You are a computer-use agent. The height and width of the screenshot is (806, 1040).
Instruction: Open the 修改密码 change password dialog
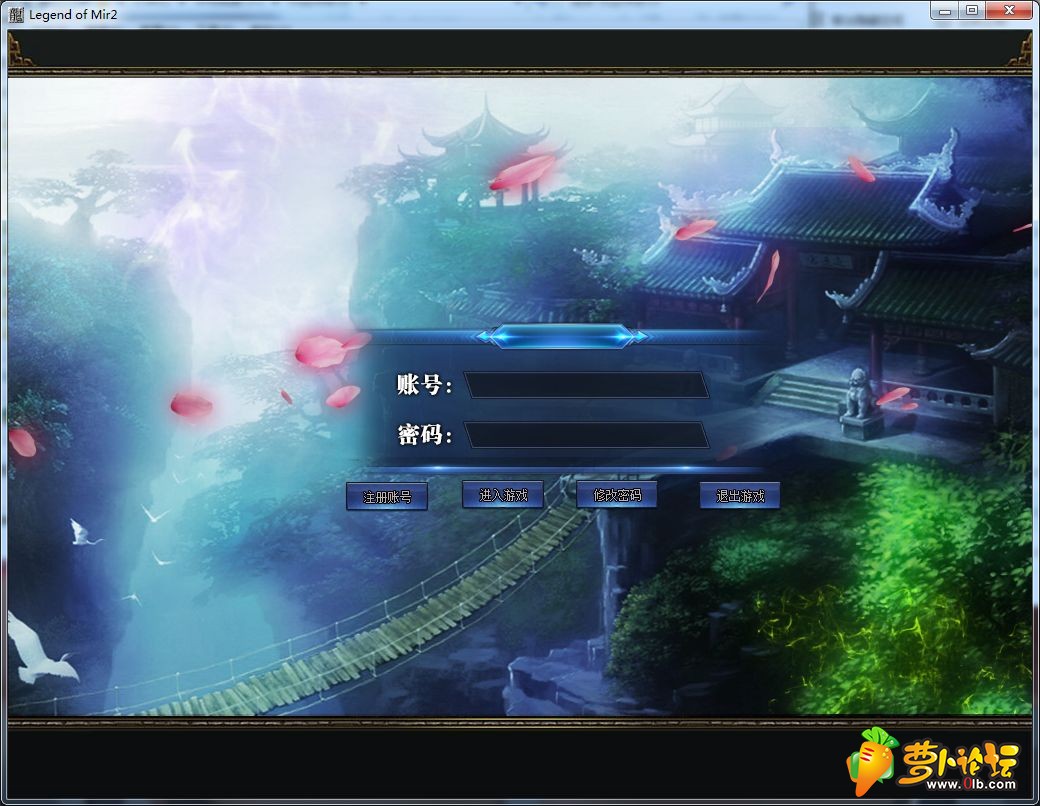(x=617, y=495)
